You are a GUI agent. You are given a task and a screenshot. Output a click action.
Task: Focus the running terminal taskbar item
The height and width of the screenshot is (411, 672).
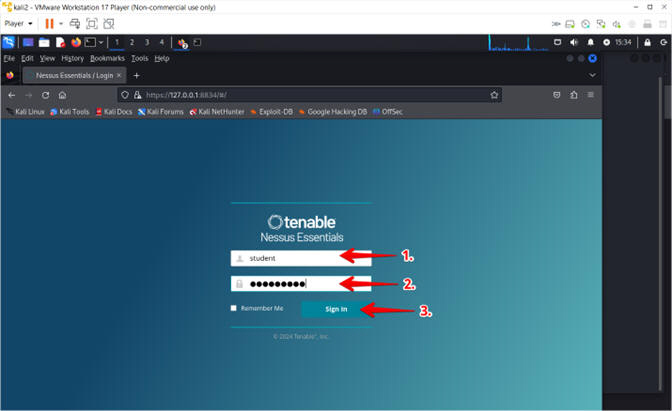[x=197, y=42]
